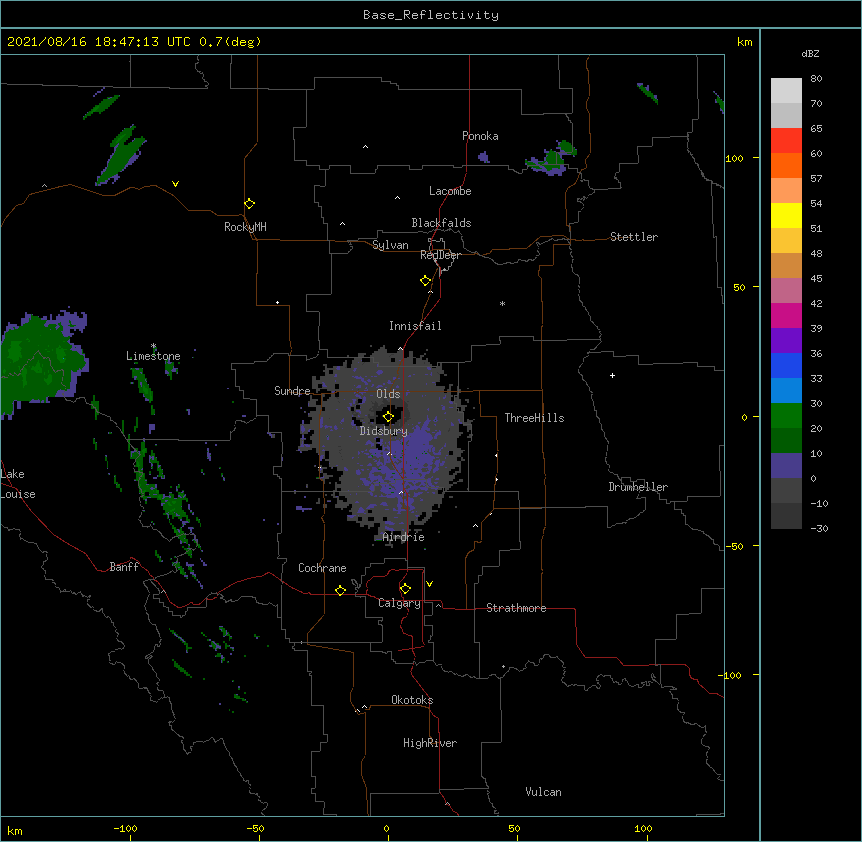
Task: Select the yellow diamond marker above RockyMH
Action: pyautogui.click(x=250, y=203)
